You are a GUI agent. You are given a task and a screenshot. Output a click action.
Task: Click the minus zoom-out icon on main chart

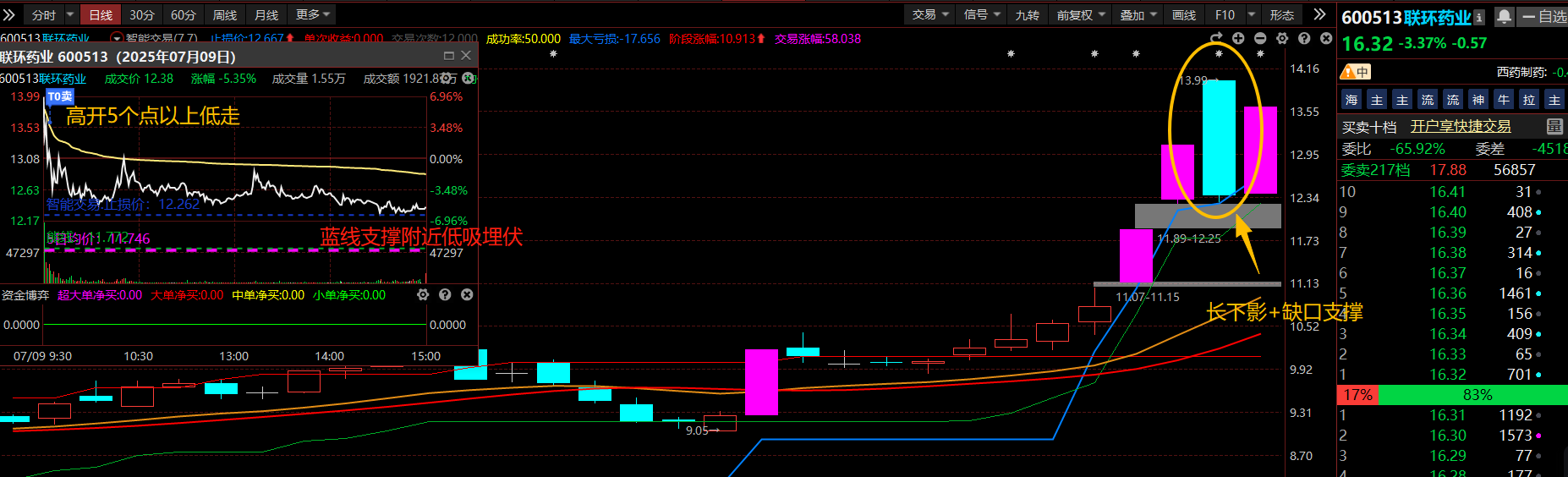pyautogui.click(x=1260, y=38)
